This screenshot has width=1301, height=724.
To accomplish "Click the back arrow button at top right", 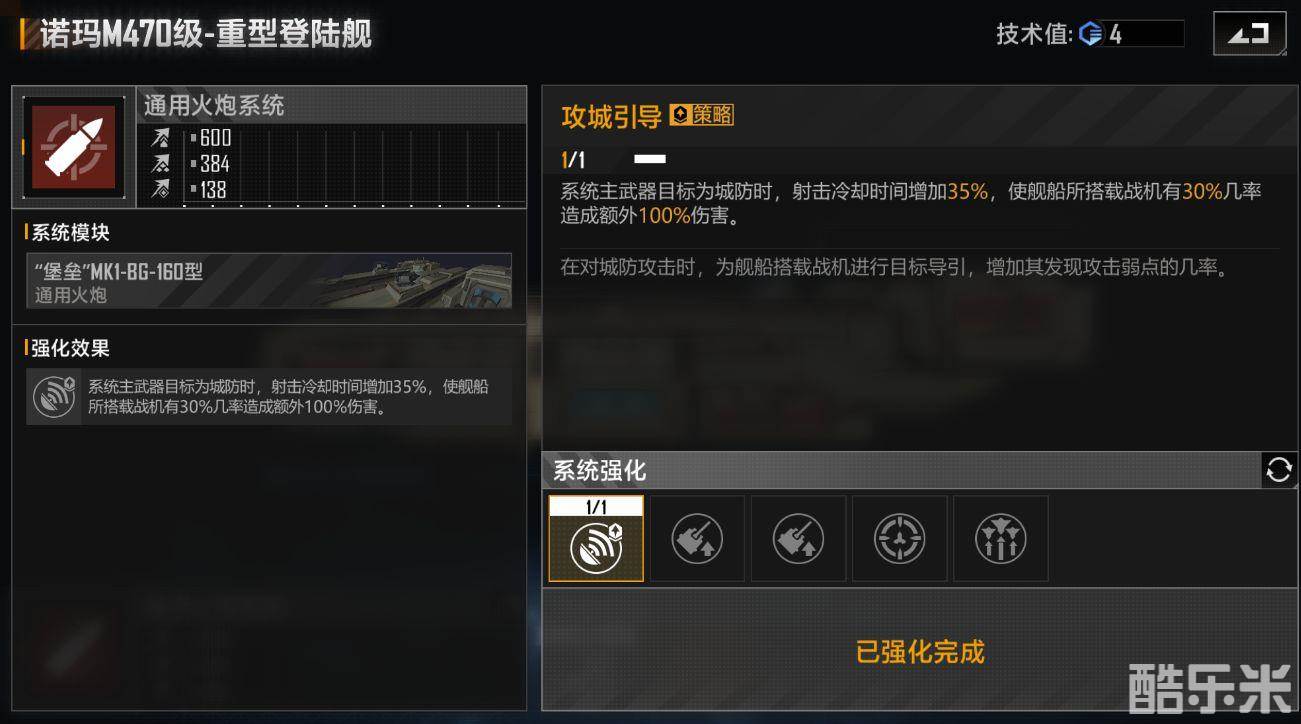I will click(x=1249, y=34).
